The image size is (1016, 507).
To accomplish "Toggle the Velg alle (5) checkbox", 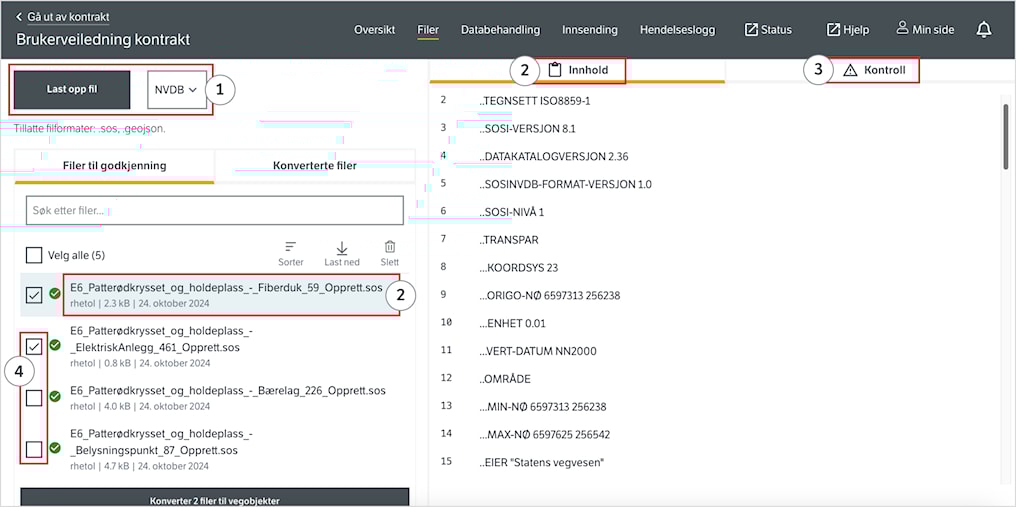I will tap(34, 255).
